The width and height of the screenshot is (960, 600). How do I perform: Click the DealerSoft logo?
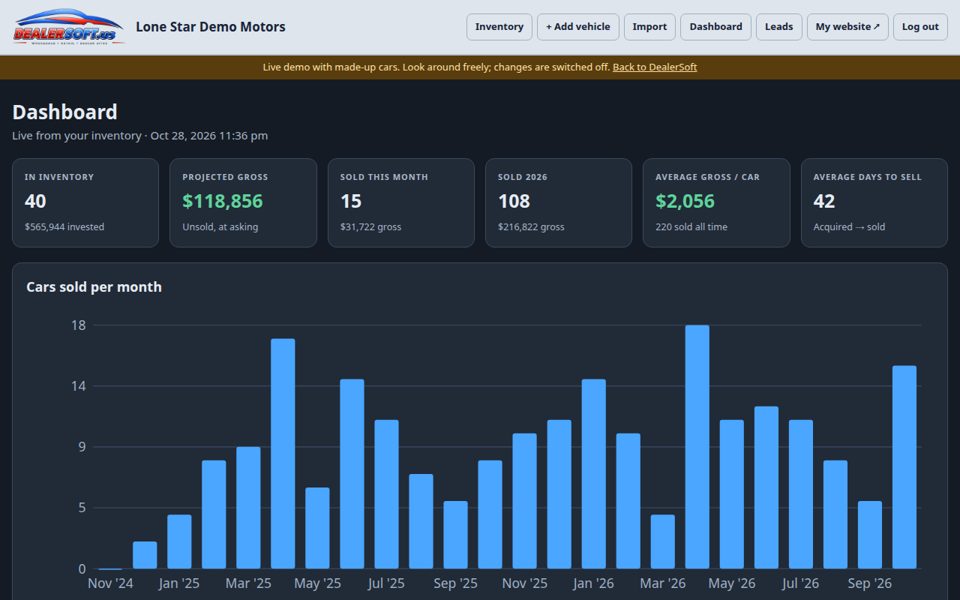point(69,27)
